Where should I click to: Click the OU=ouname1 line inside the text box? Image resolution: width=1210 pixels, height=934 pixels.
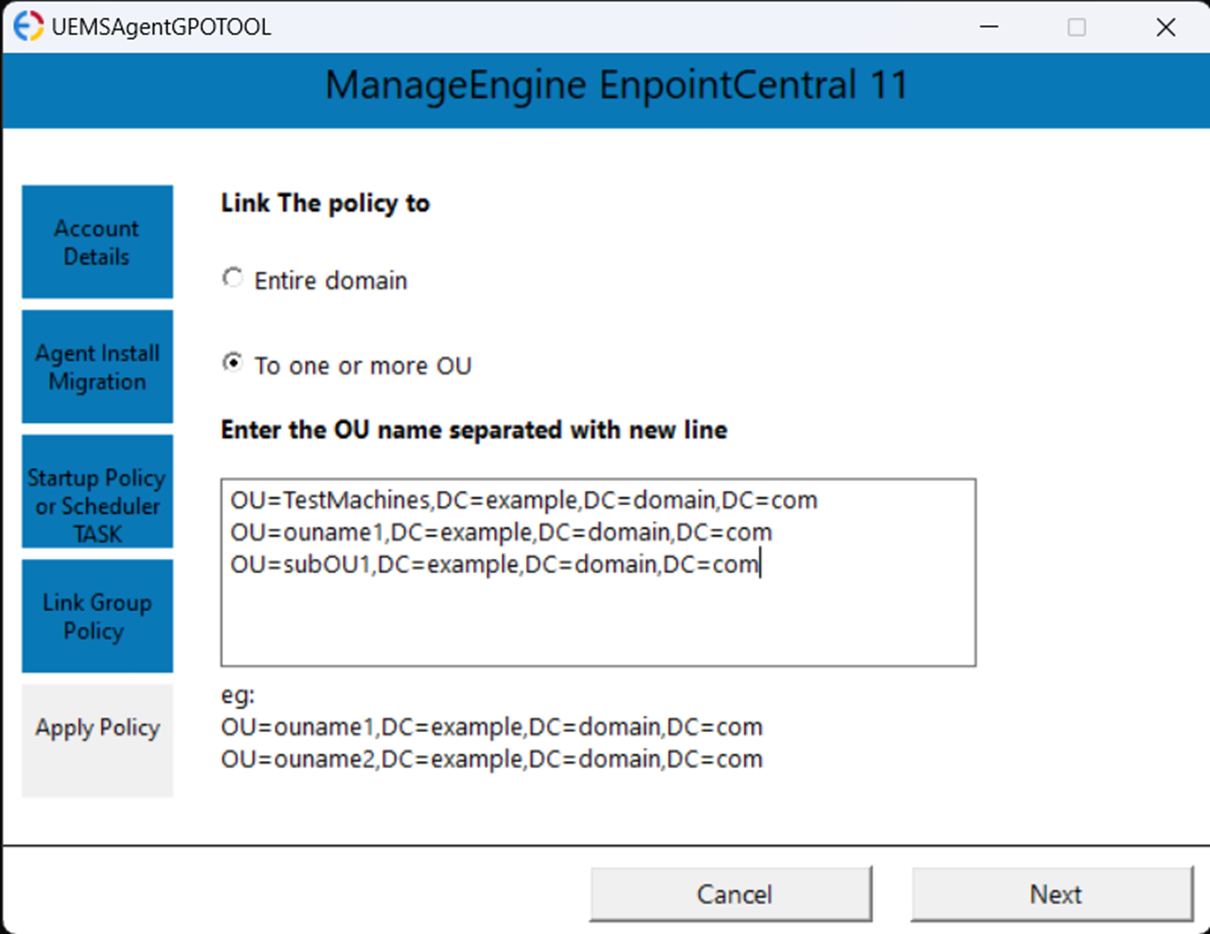(x=501, y=532)
